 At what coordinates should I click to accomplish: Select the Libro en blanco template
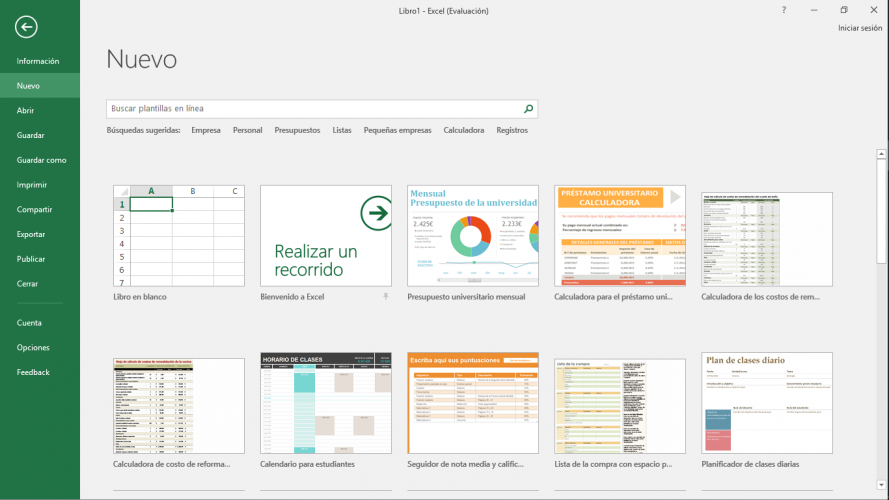point(179,236)
